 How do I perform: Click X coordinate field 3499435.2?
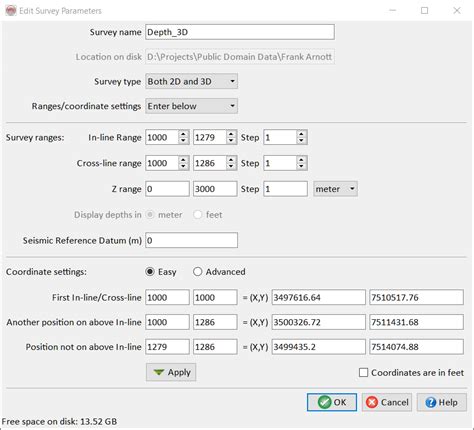(319, 347)
